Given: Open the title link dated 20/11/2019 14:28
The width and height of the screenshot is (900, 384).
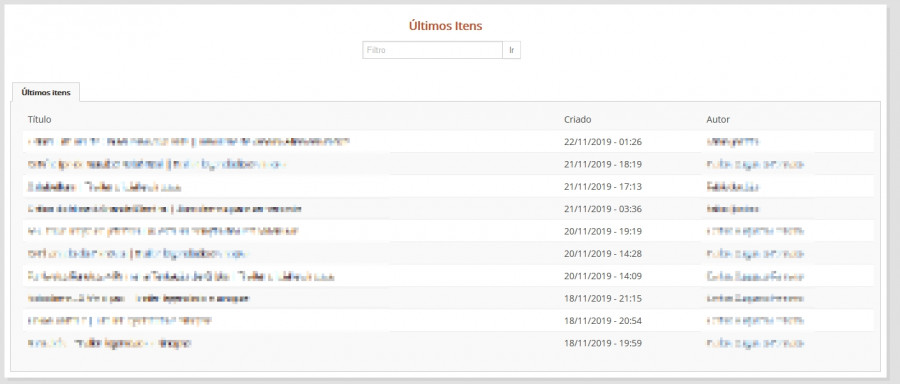Looking at the screenshot, I should (x=138, y=254).
